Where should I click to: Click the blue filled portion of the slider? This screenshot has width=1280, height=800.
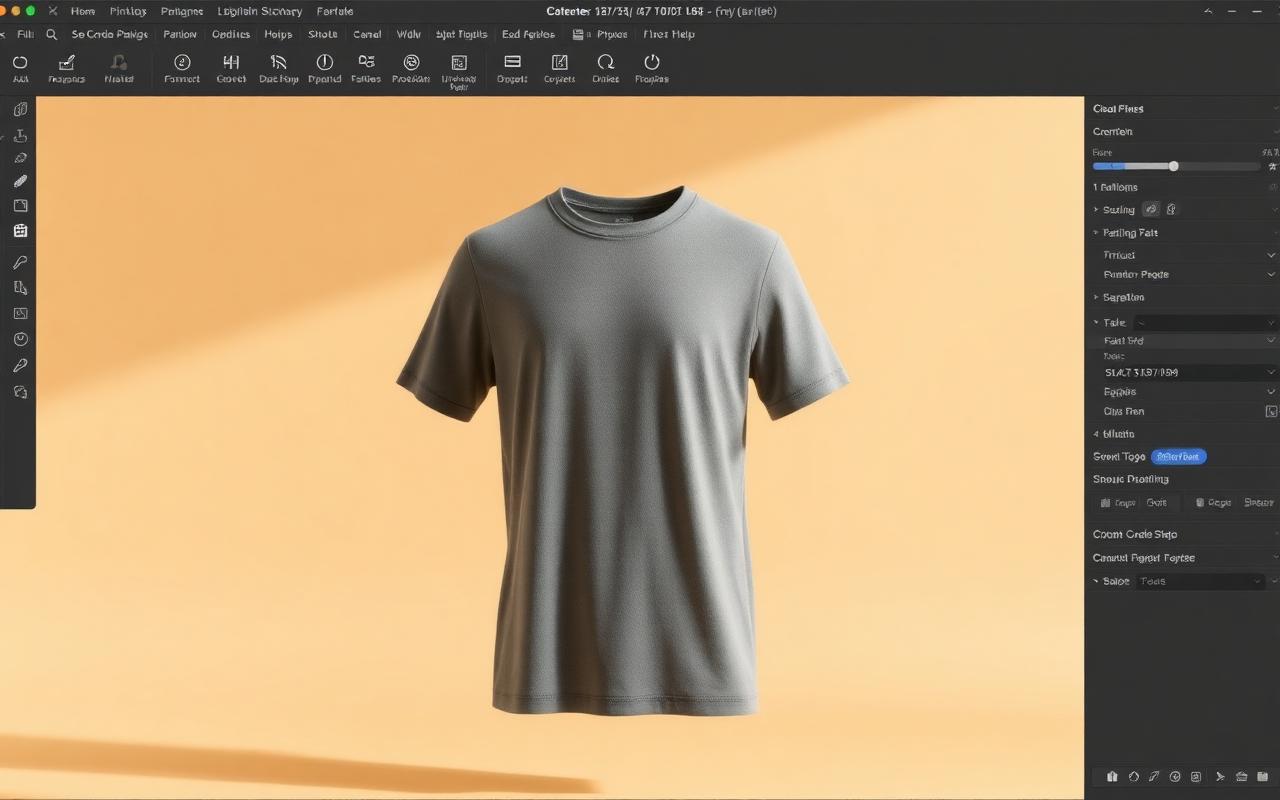tap(1109, 166)
